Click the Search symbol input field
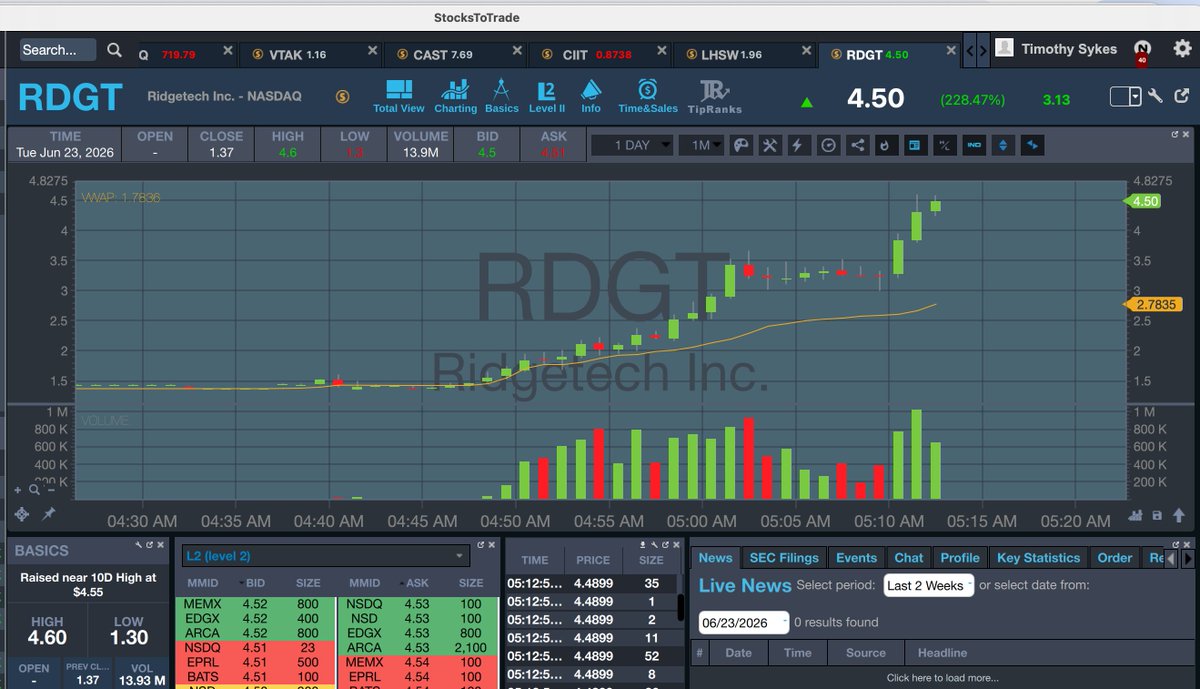The image size is (1200, 689). pos(58,50)
